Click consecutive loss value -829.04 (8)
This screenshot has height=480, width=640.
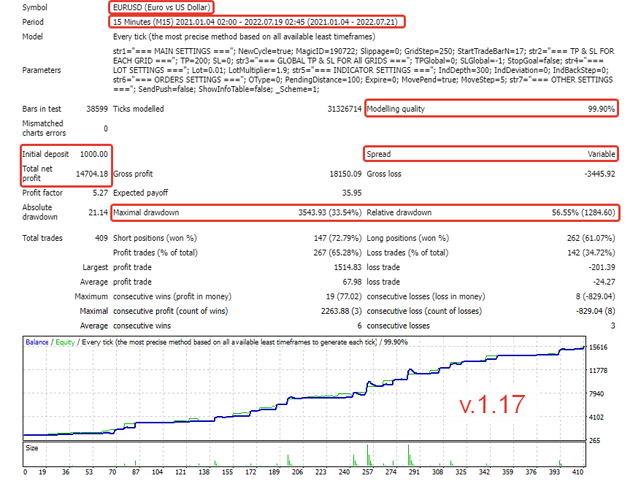[x=596, y=311]
